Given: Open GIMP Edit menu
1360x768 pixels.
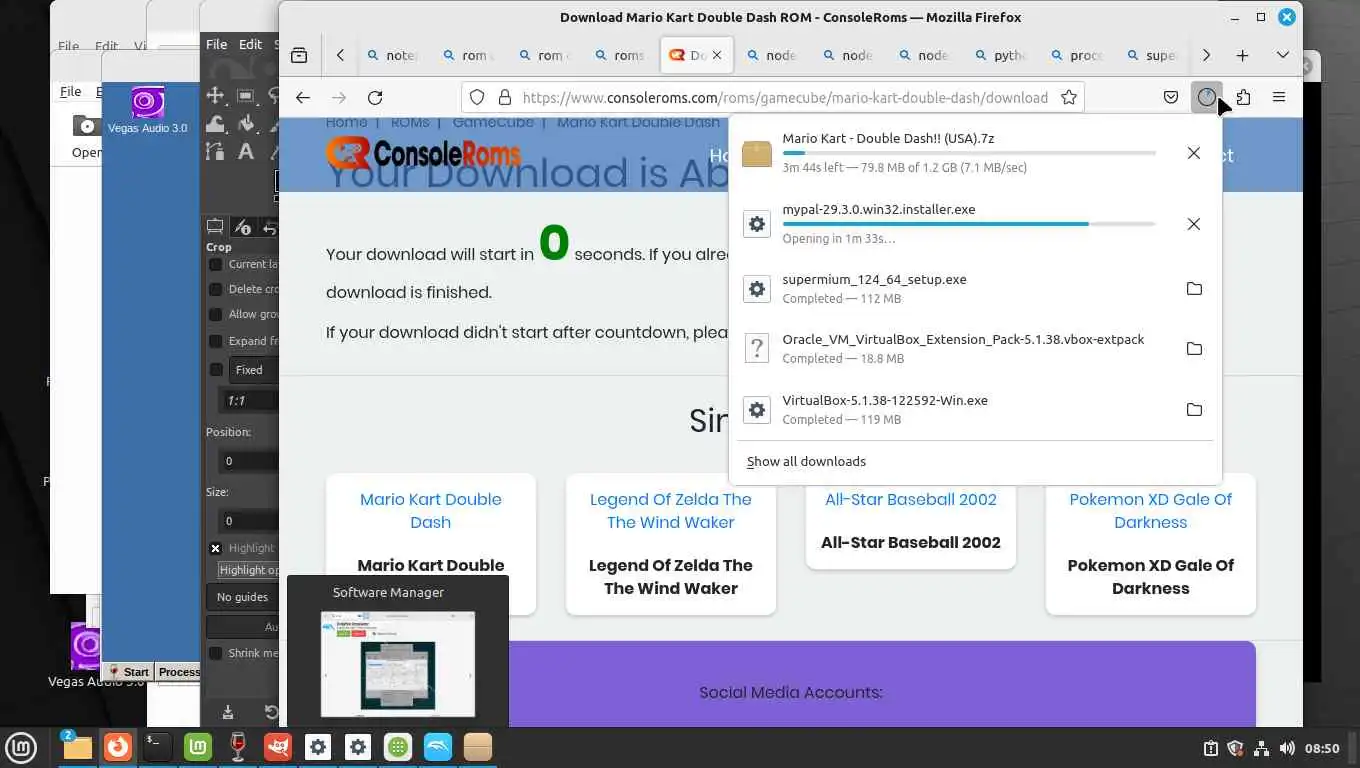Looking at the screenshot, I should coord(250,44).
